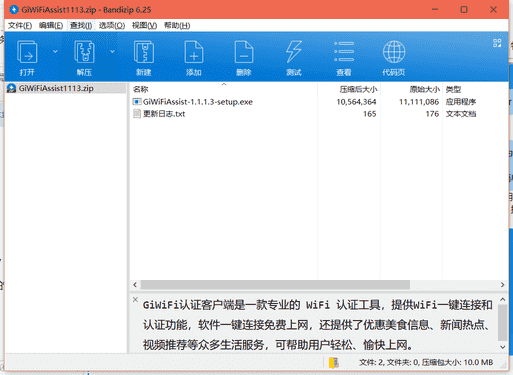Click the status bar file count text
This screenshot has width=513, height=375.
[426, 362]
